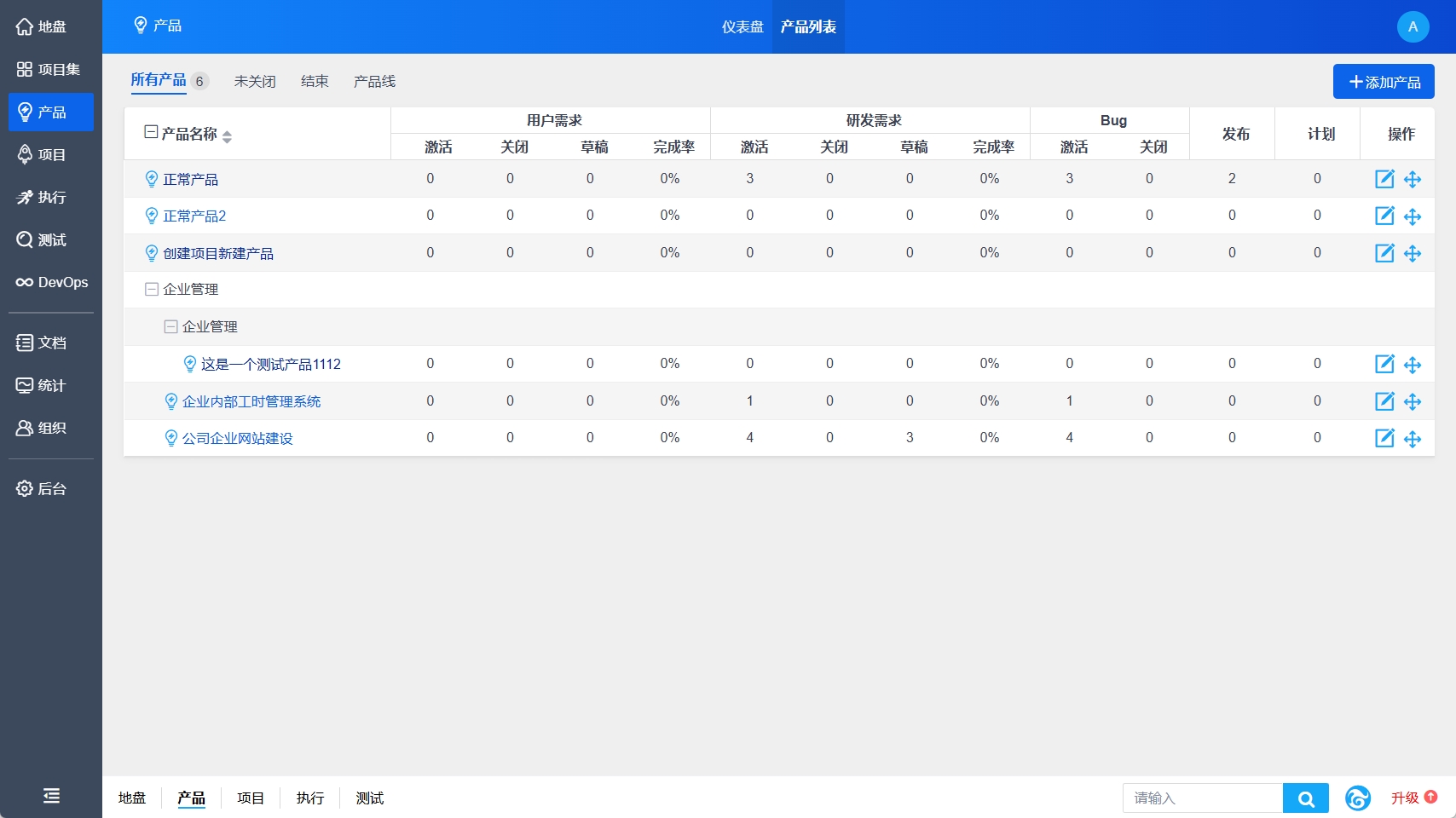Switch to 仪表盘 tab
Image resolution: width=1456 pixels, height=818 pixels.
tap(742, 26)
